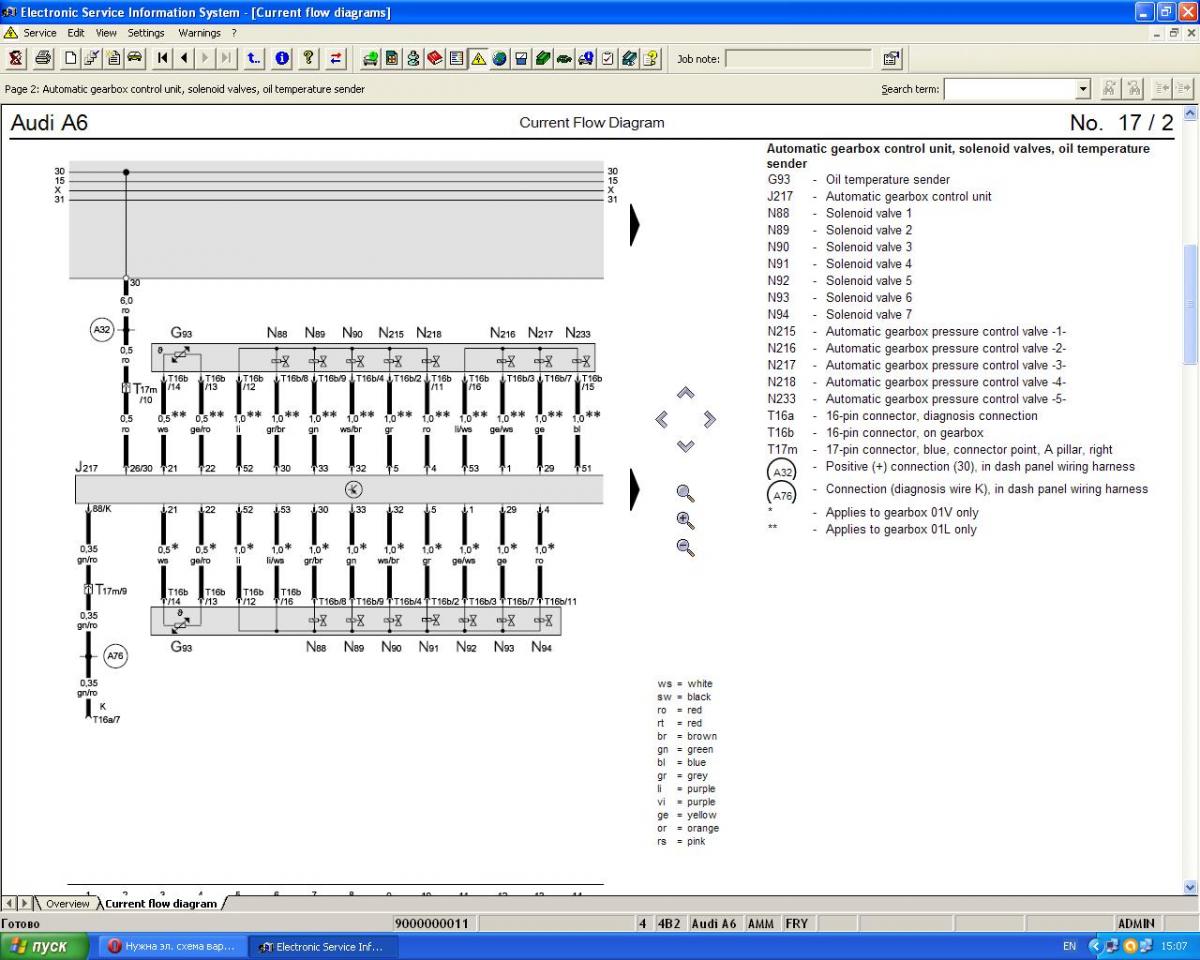Open the Service menu
The height and width of the screenshot is (960, 1200).
[x=40, y=33]
